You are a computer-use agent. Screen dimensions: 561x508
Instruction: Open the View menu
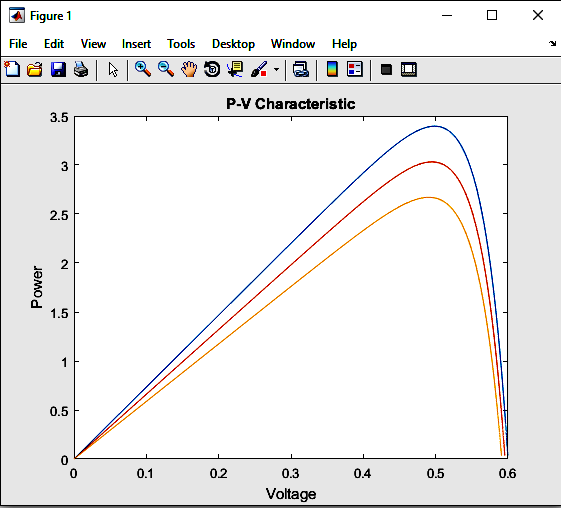pos(93,44)
